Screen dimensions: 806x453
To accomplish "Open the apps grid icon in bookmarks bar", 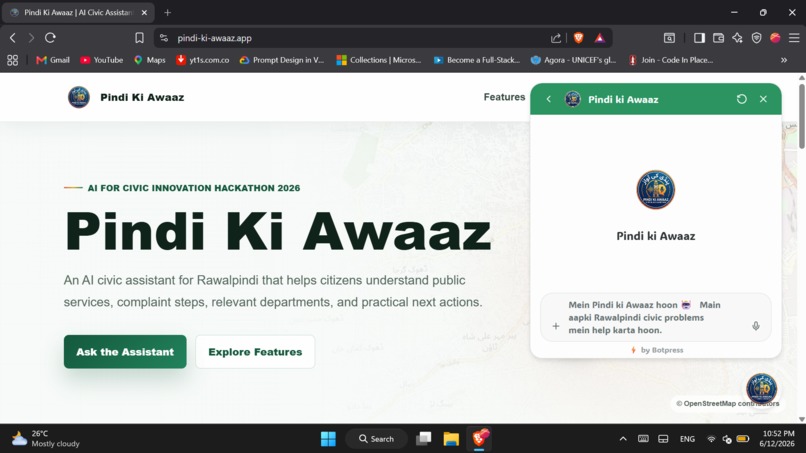I will click(13, 60).
